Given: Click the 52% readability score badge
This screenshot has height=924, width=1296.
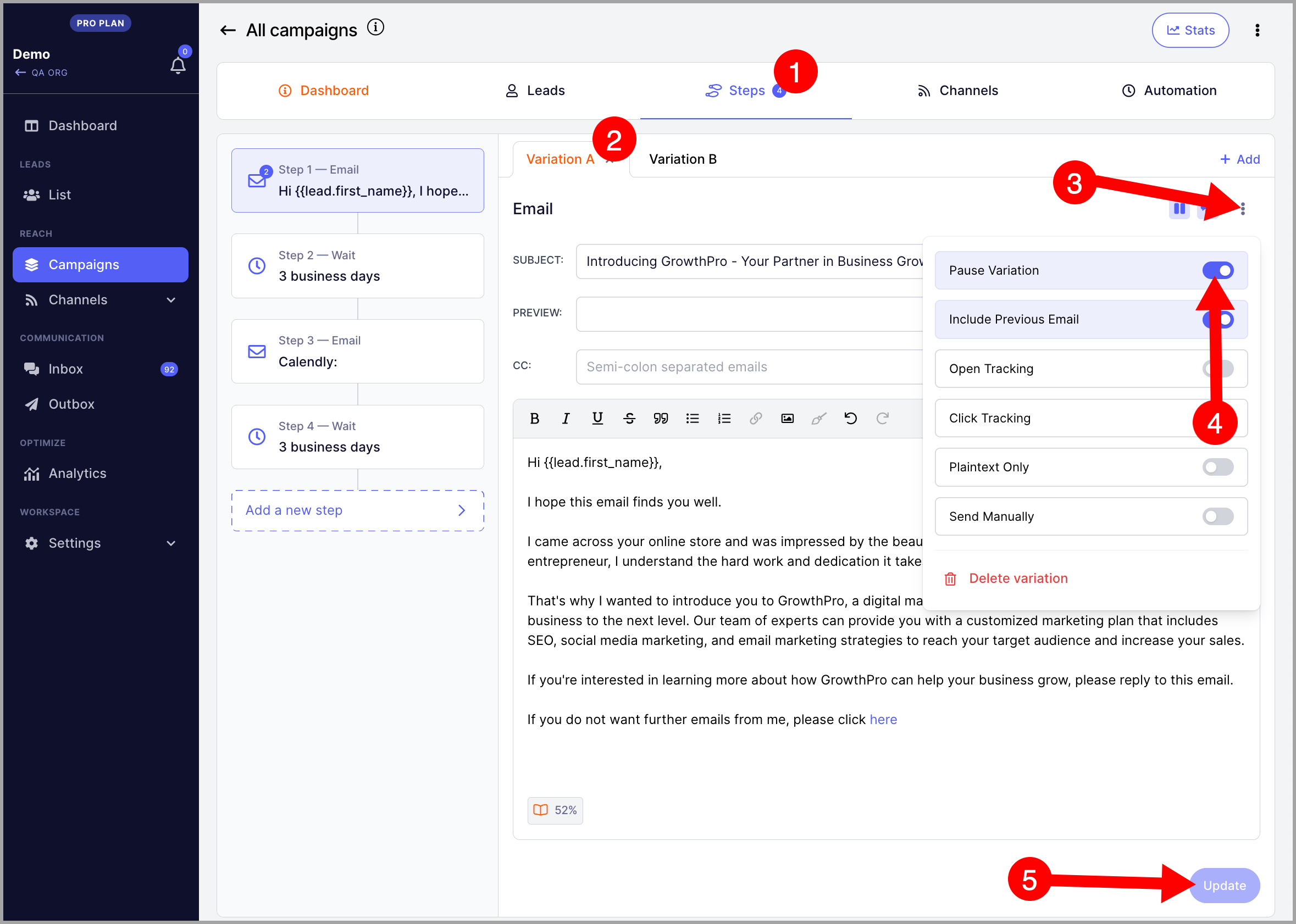Looking at the screenshot, I should tap(555, 810).
